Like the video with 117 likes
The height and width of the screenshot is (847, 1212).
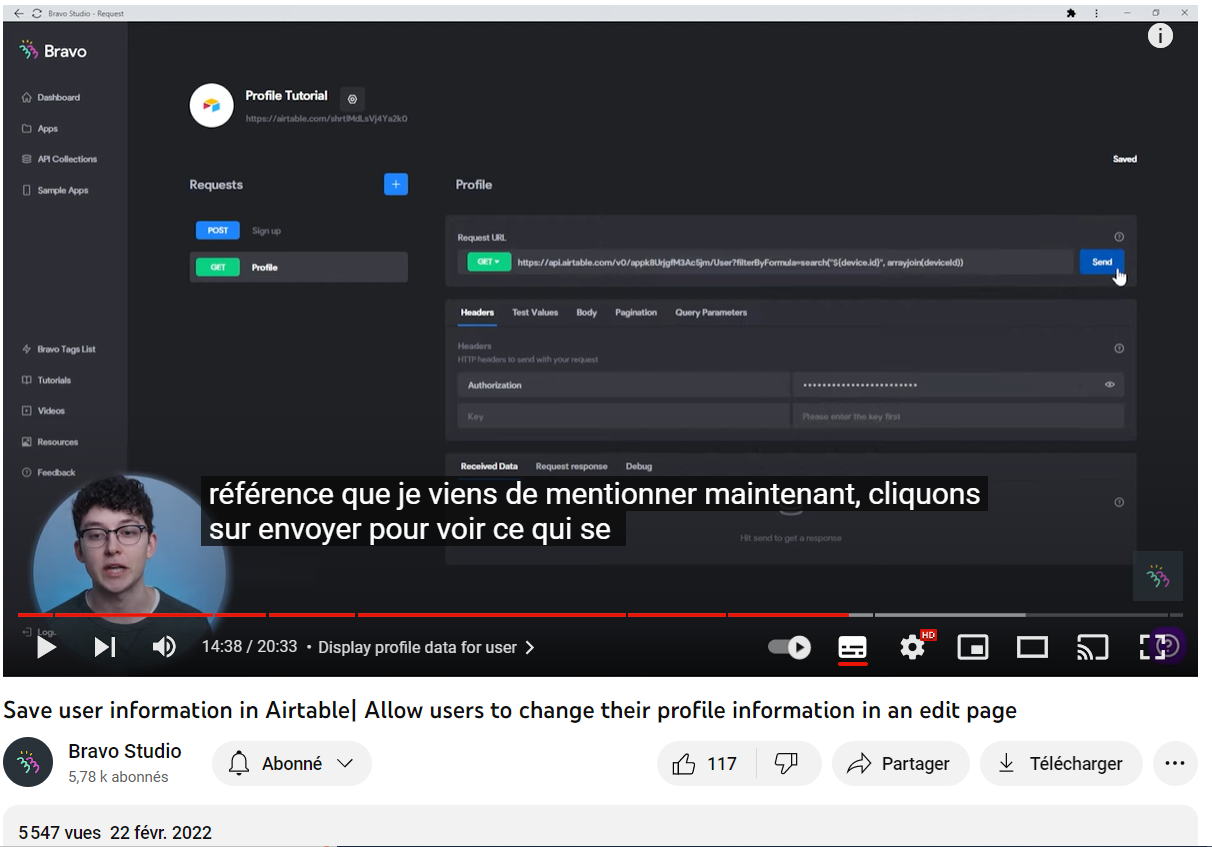[705, 764]
